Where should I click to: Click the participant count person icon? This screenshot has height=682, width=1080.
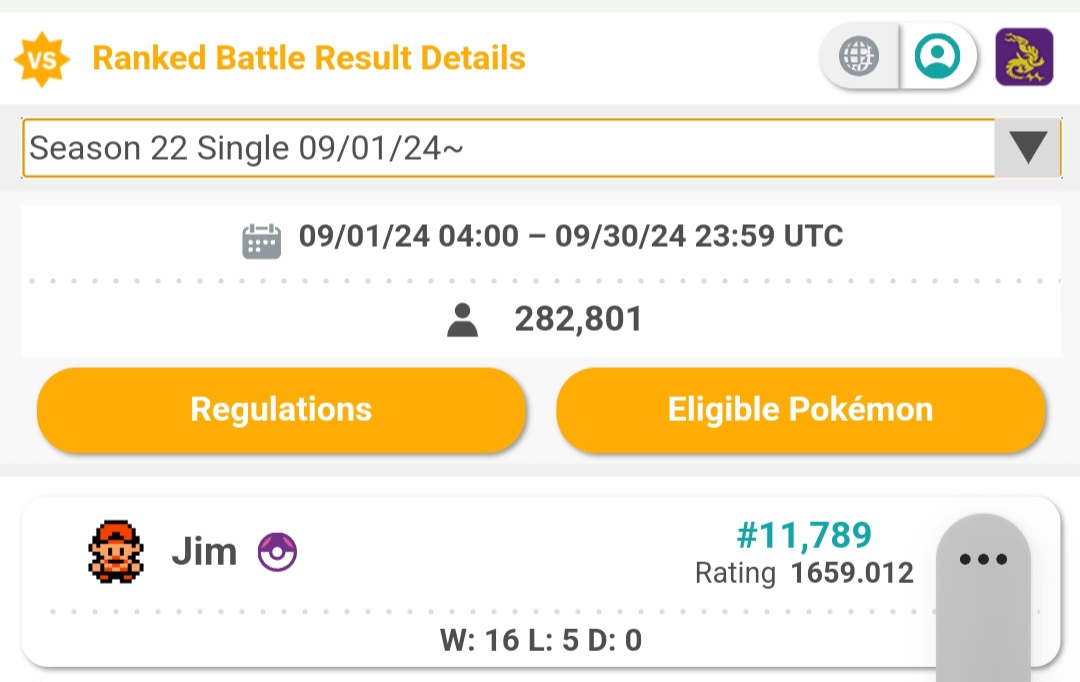pos(462,320)
